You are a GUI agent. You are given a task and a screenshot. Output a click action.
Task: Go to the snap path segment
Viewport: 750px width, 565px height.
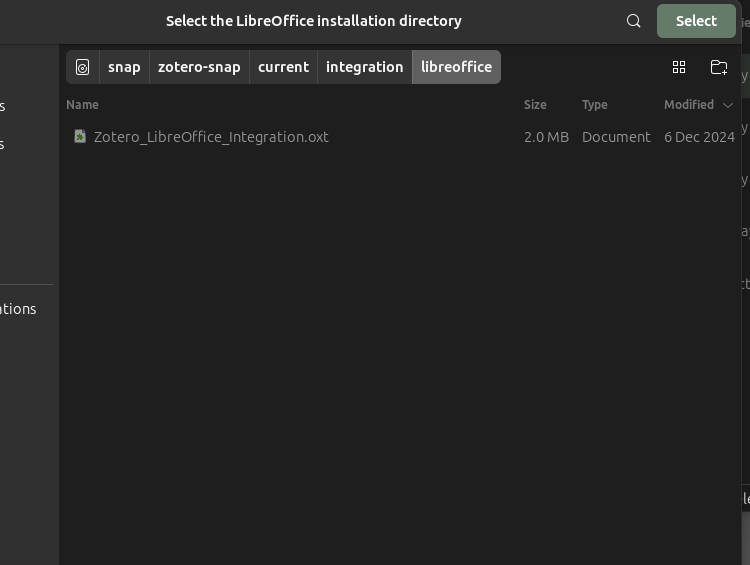124,67
